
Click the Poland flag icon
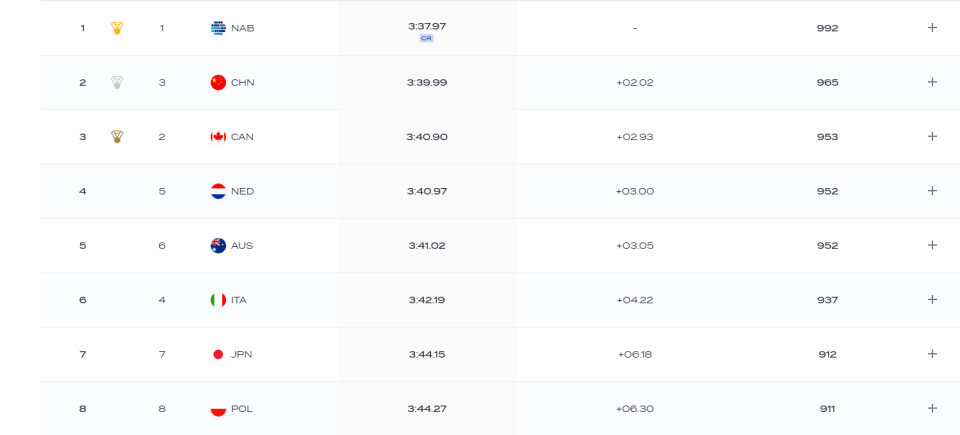coord(218,408)
